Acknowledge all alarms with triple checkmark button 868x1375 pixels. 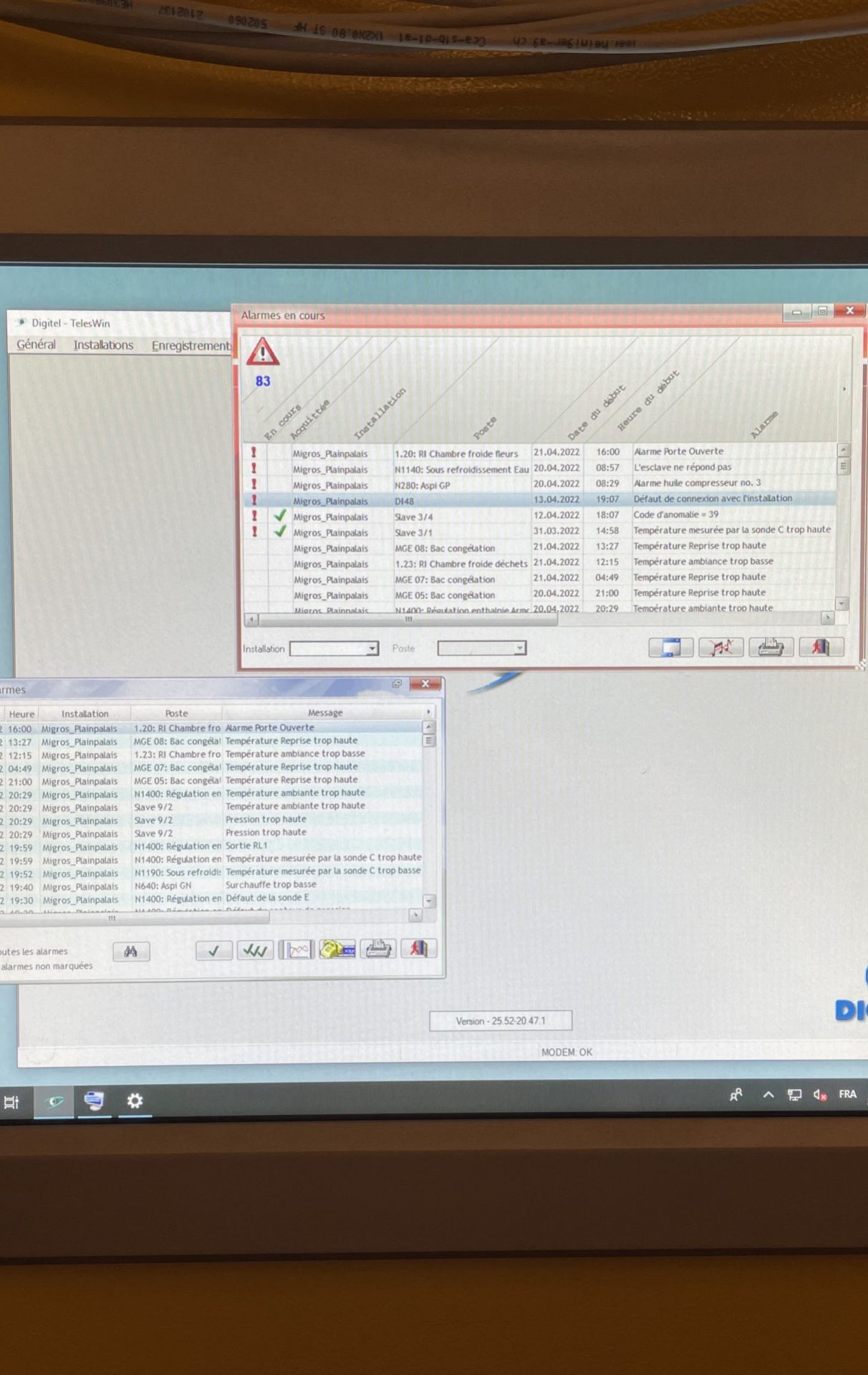point(255,951)
